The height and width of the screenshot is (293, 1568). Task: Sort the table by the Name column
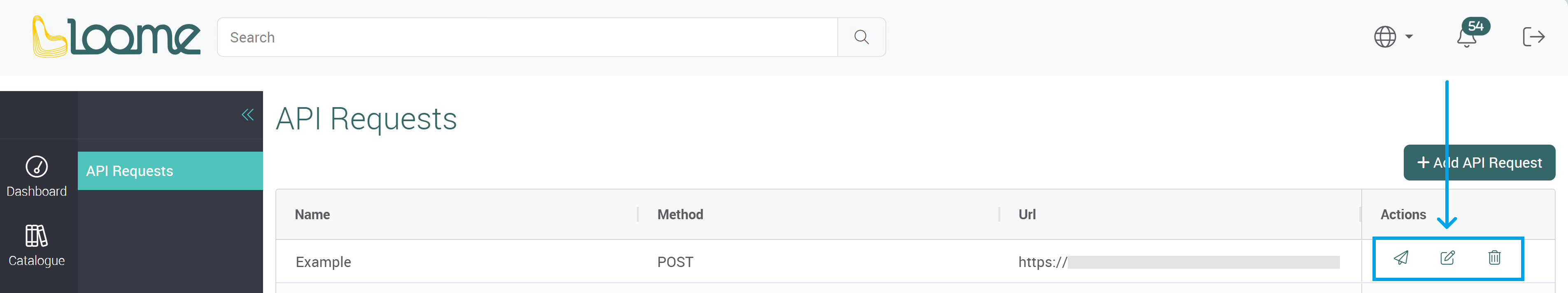pyautogui.click(x=313, y=214)
